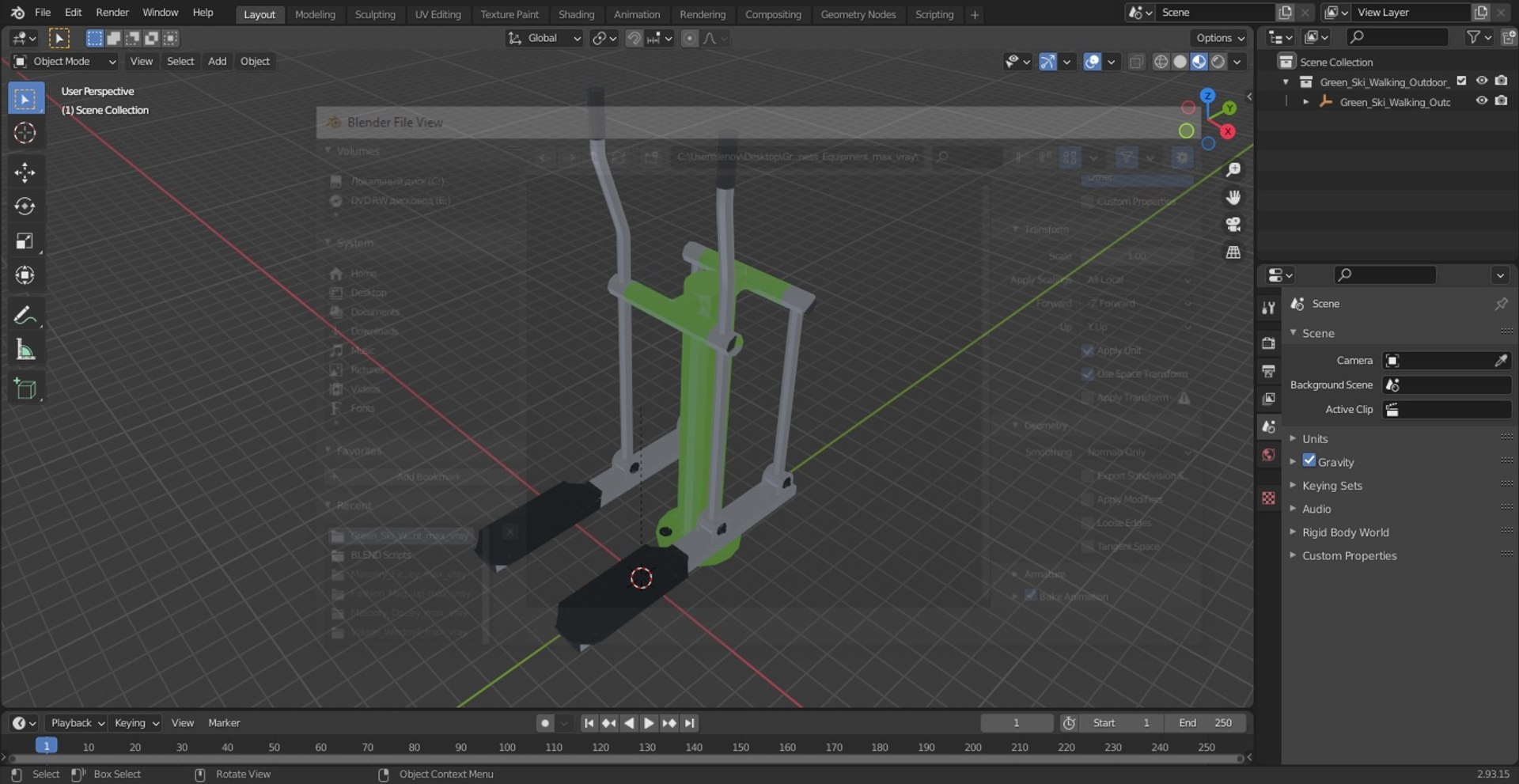The height and width of the screenshot is (784, 1519).
Task: Switch orthographic/perspective grid icon
Action: coord(1233,252)
